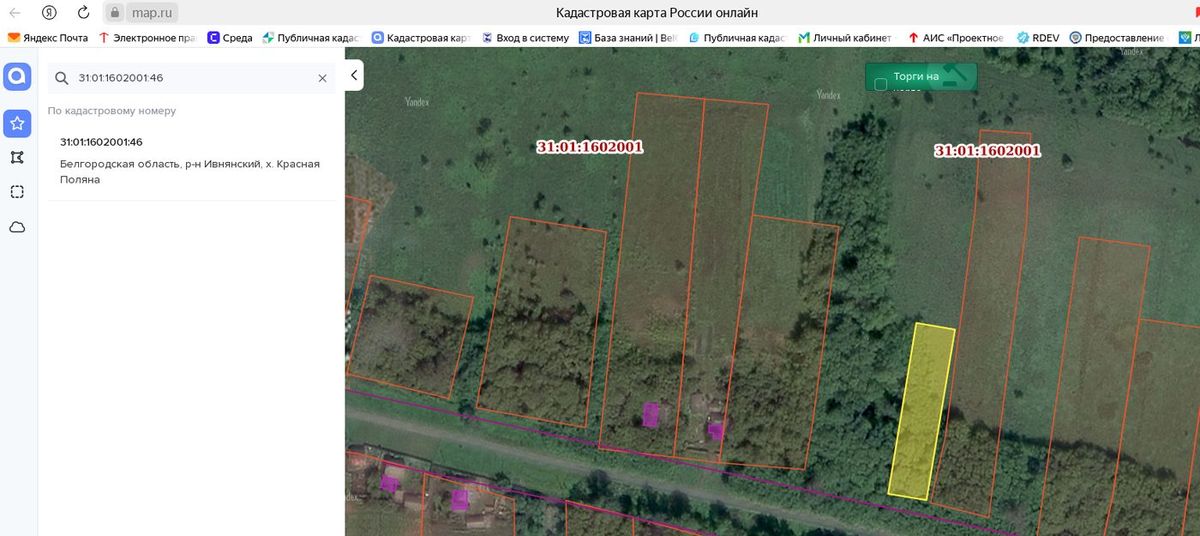
Task: Open Электронное правительство bookmark
Action: point(146,38)
